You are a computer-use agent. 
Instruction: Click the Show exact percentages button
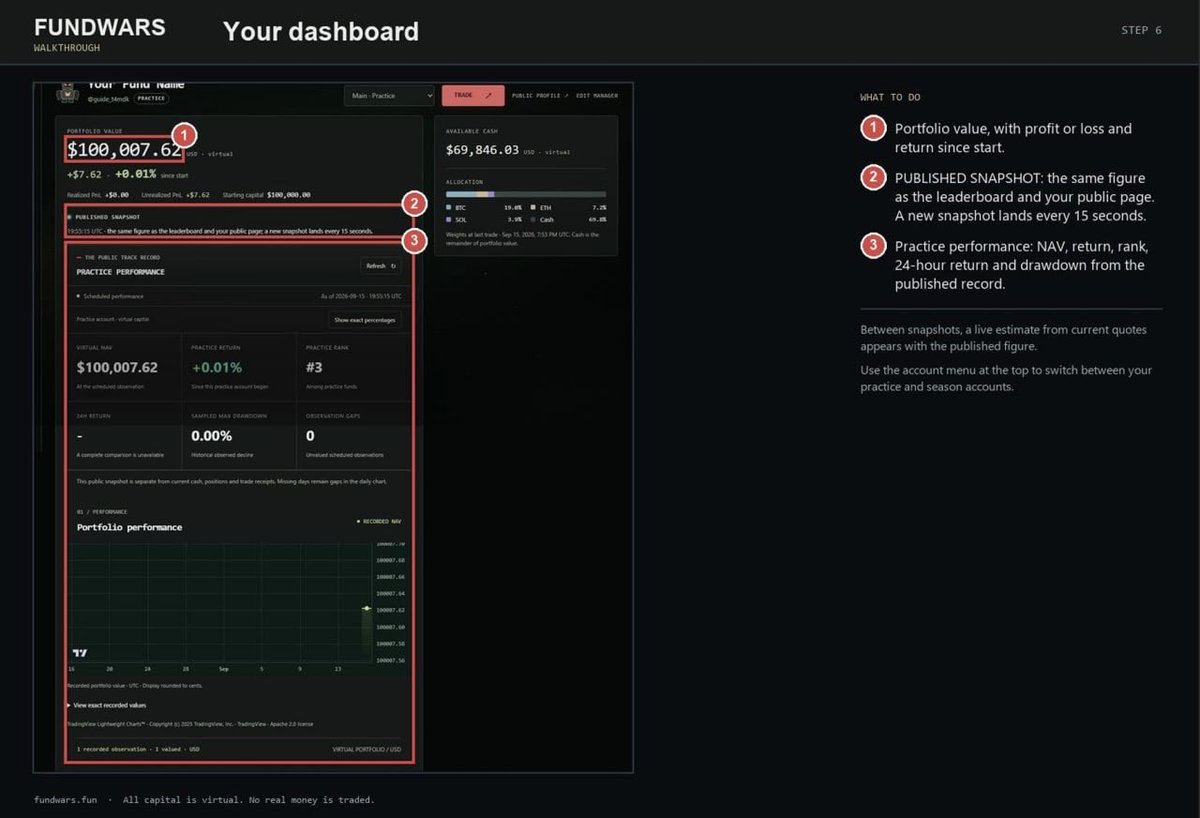(x=365, y=320)
